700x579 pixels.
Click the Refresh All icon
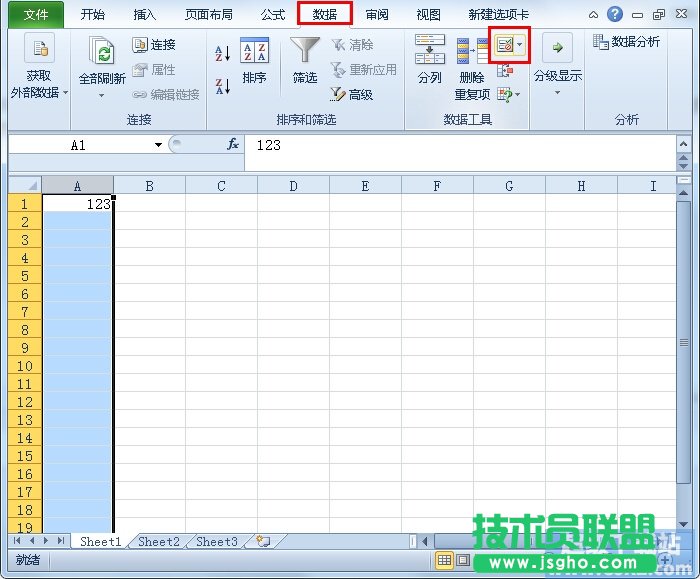click(102, 50)
